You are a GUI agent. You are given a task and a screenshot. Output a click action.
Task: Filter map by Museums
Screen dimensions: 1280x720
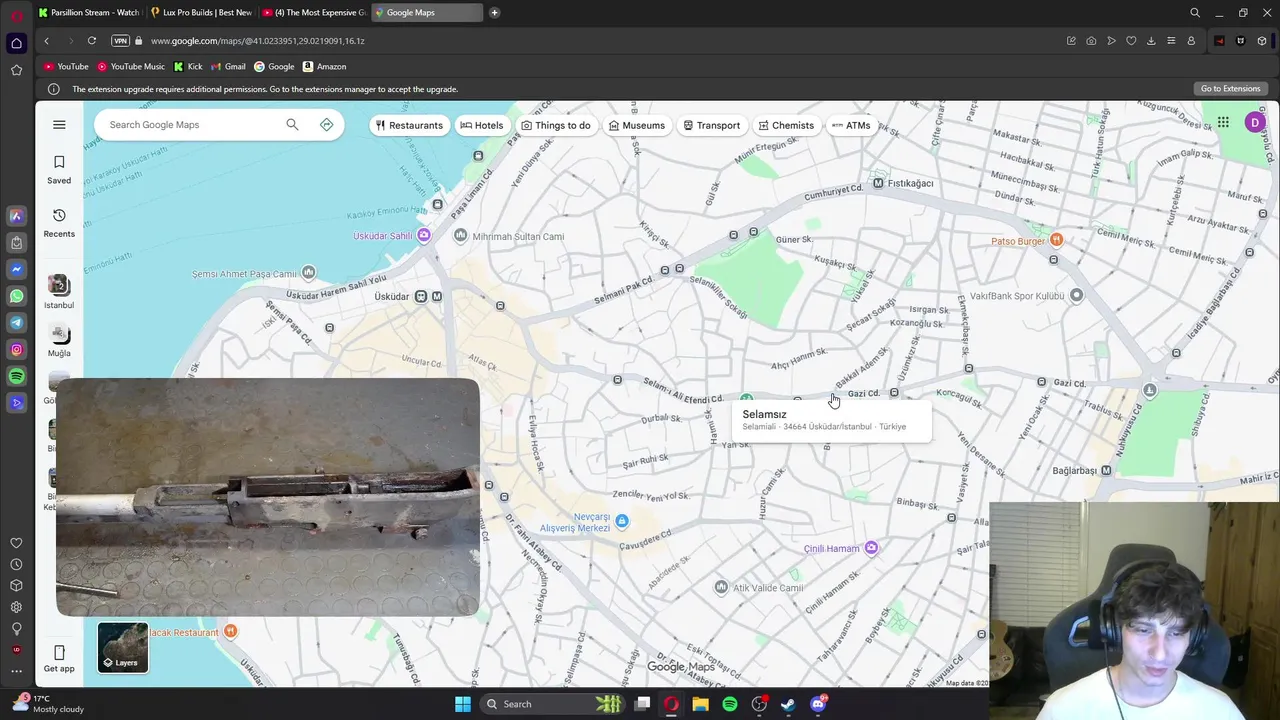point(637,125)
